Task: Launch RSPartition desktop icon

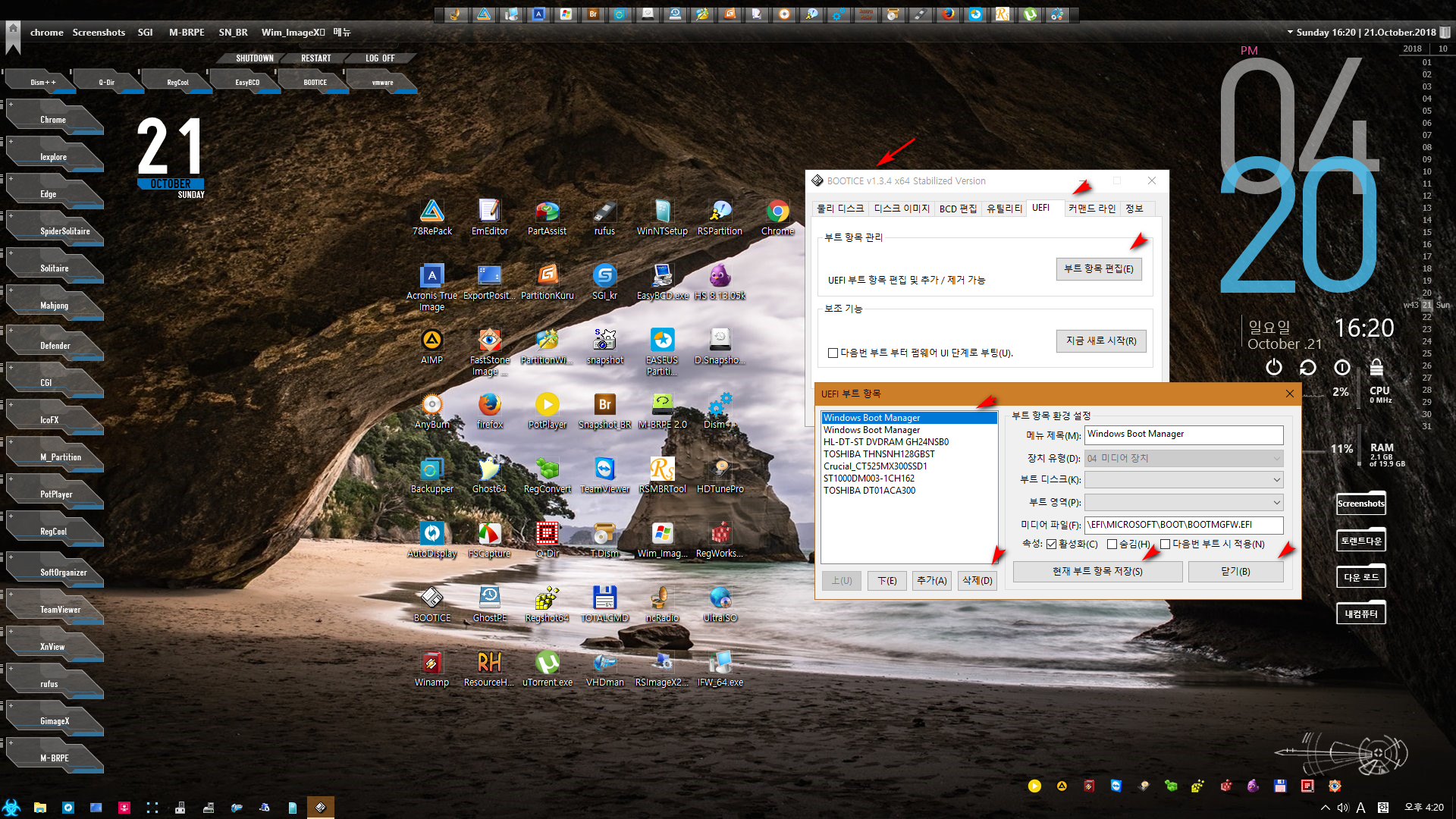Action: click(720, 217)
